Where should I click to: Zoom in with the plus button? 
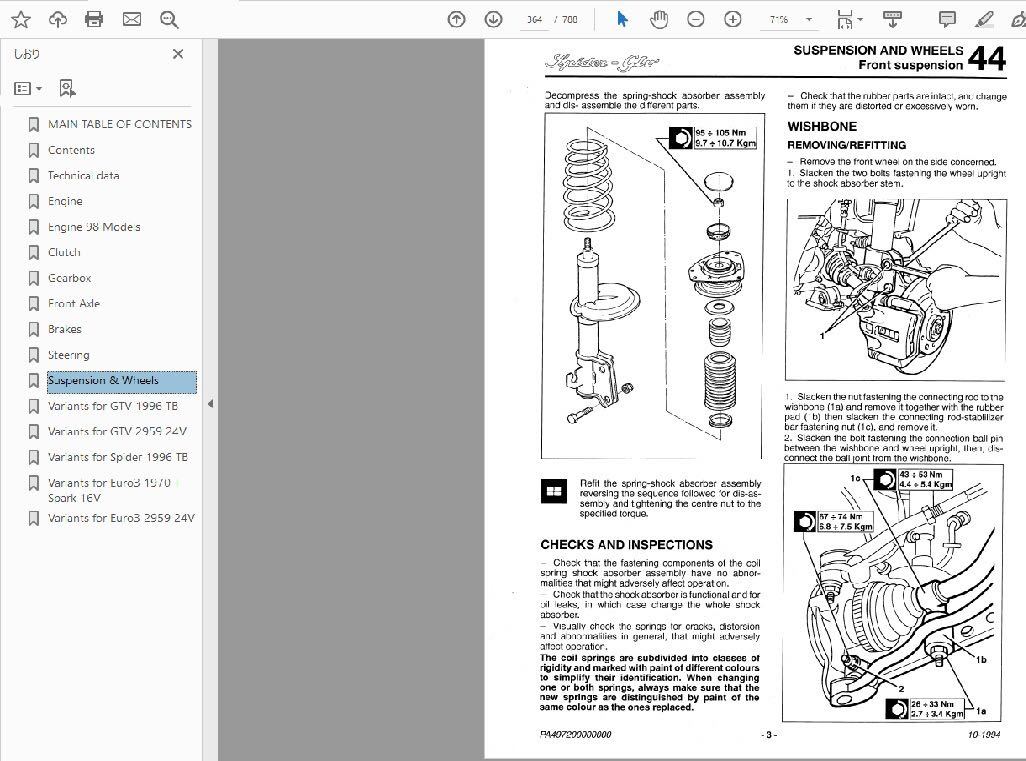(733, 20)
